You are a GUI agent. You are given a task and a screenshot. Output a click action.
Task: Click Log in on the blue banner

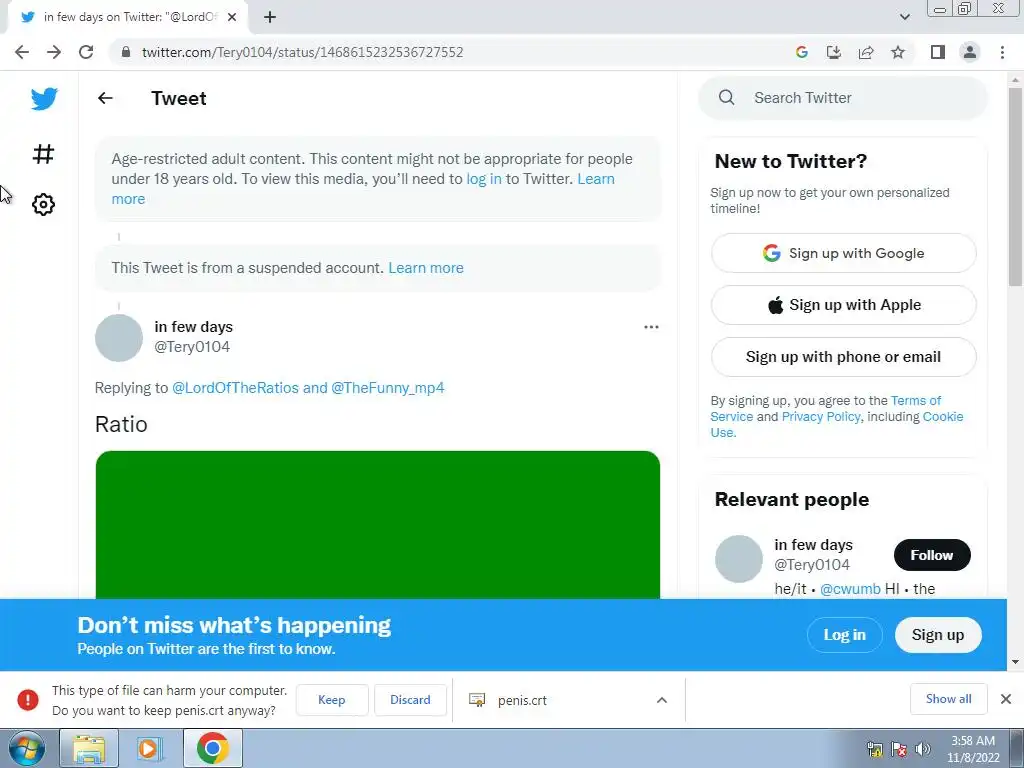pos(844,635)
